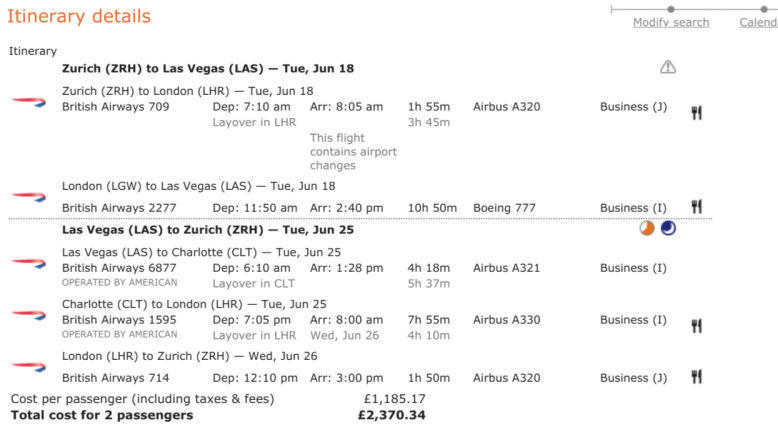
Task: Click the orange daytime indicator icon
Action: point(647,228)
